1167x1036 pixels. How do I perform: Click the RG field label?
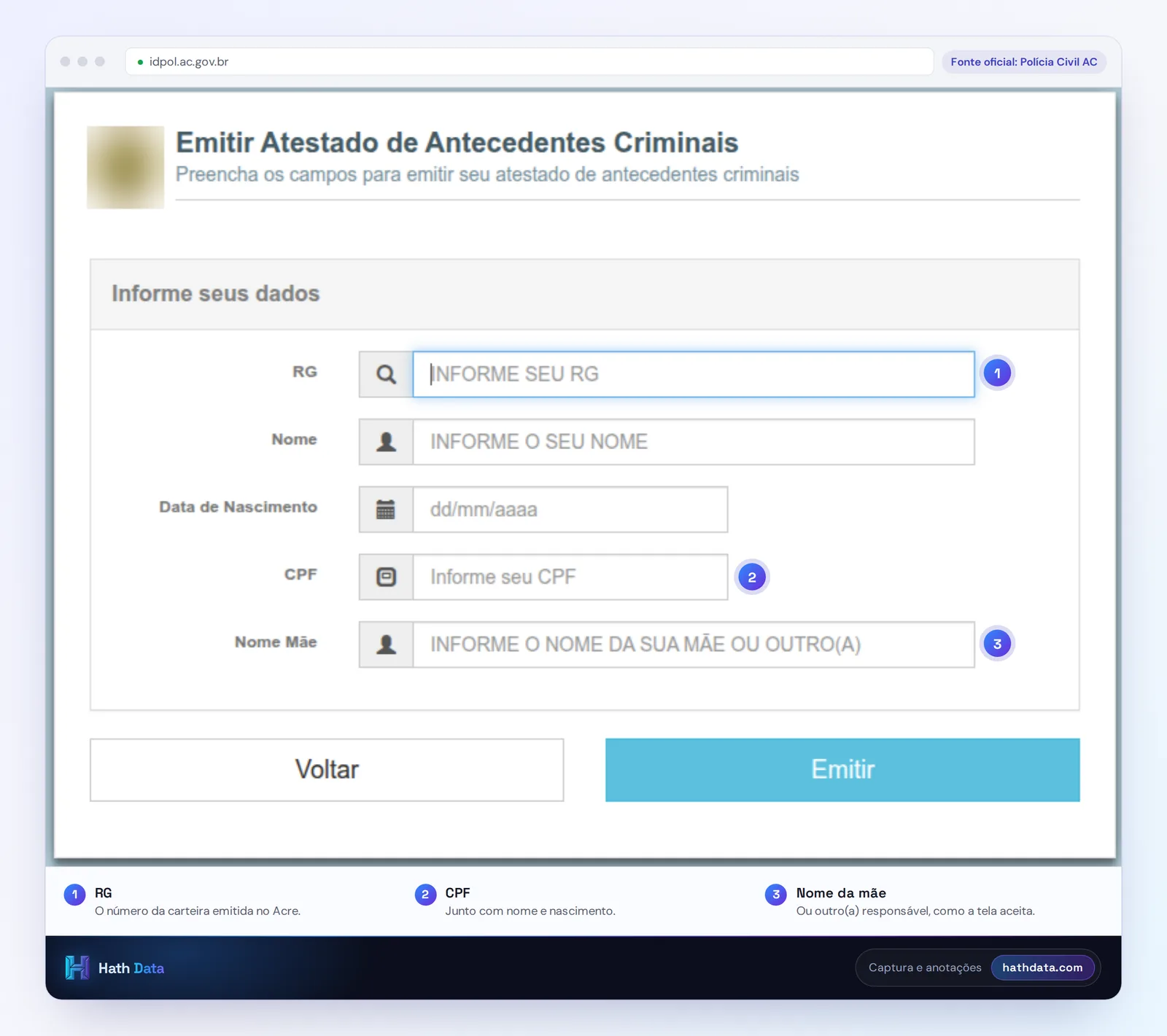point(305,372)
